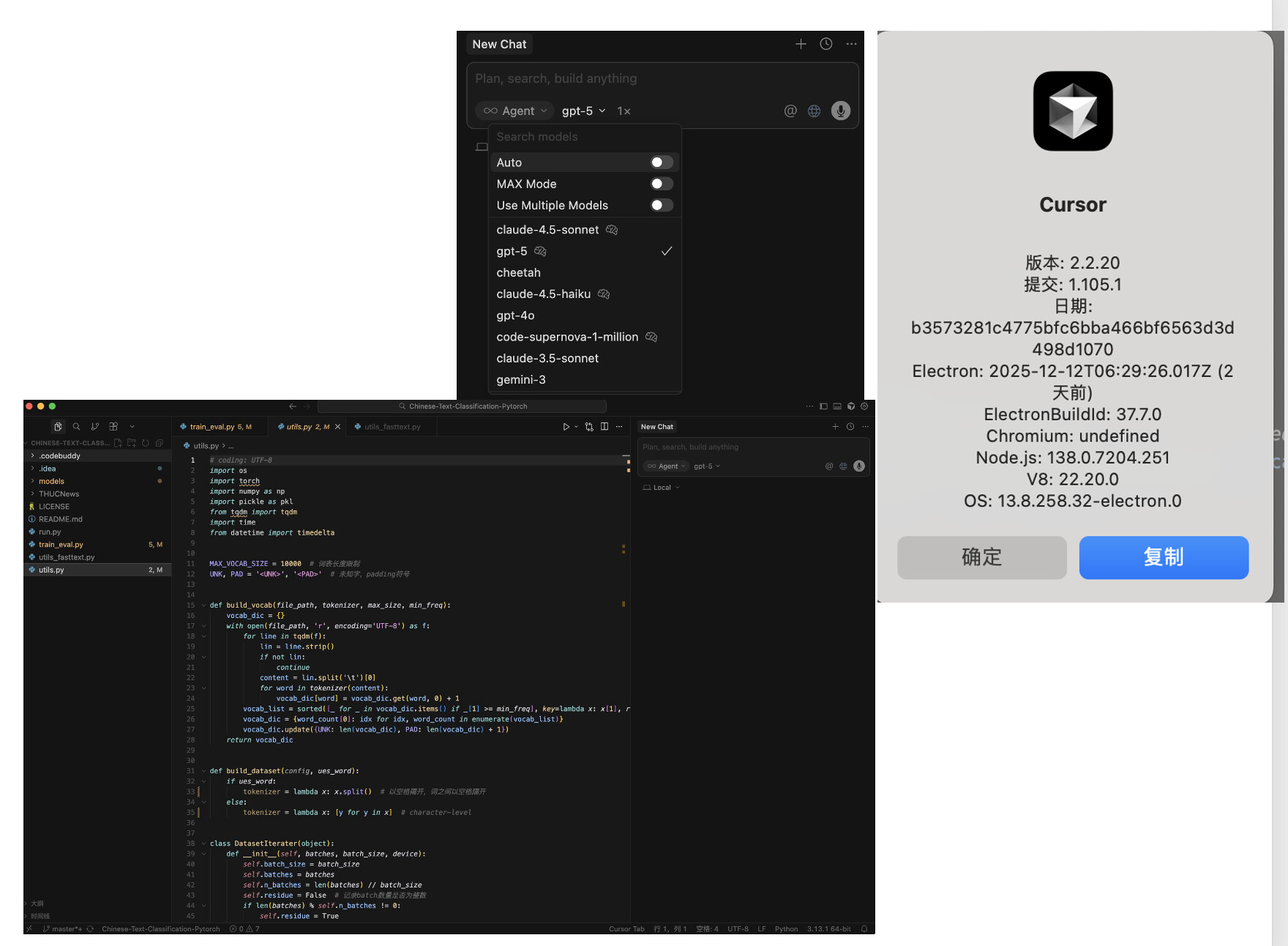Click the 确定 button in the Cursor dialog
Viewport: 1288px width, 946px height.
982,557
